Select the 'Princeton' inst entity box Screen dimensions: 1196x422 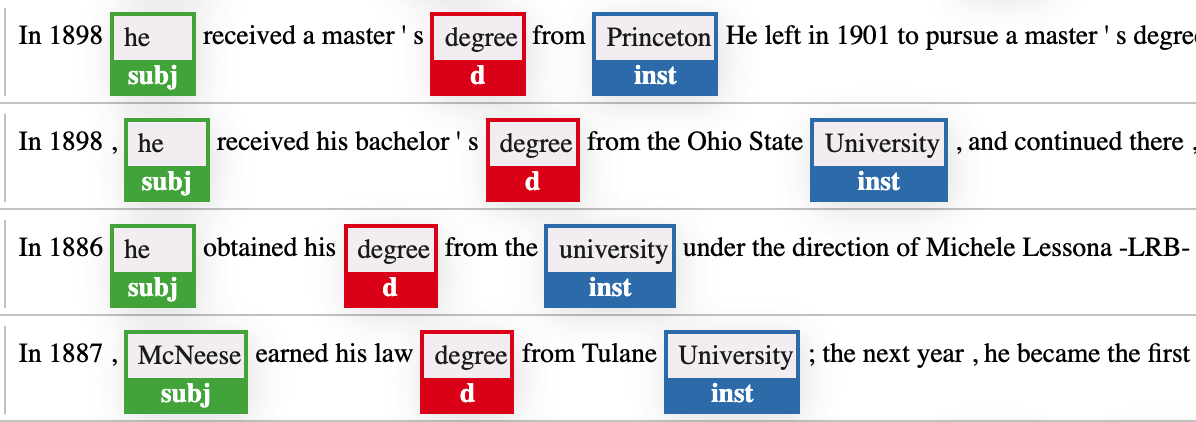pyautogui.click(x=654, y=53)
